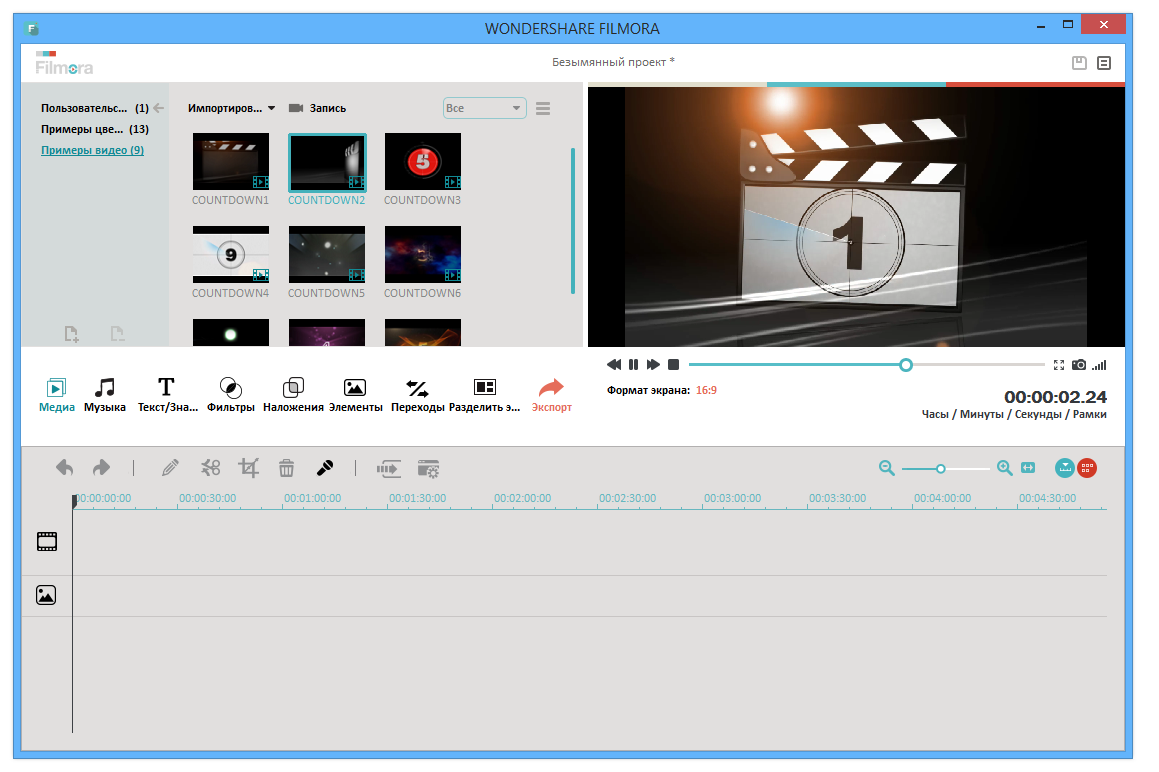1159x772 pixels.
Task: Open Примеры видео (9) link
Action: pos(92,150)
